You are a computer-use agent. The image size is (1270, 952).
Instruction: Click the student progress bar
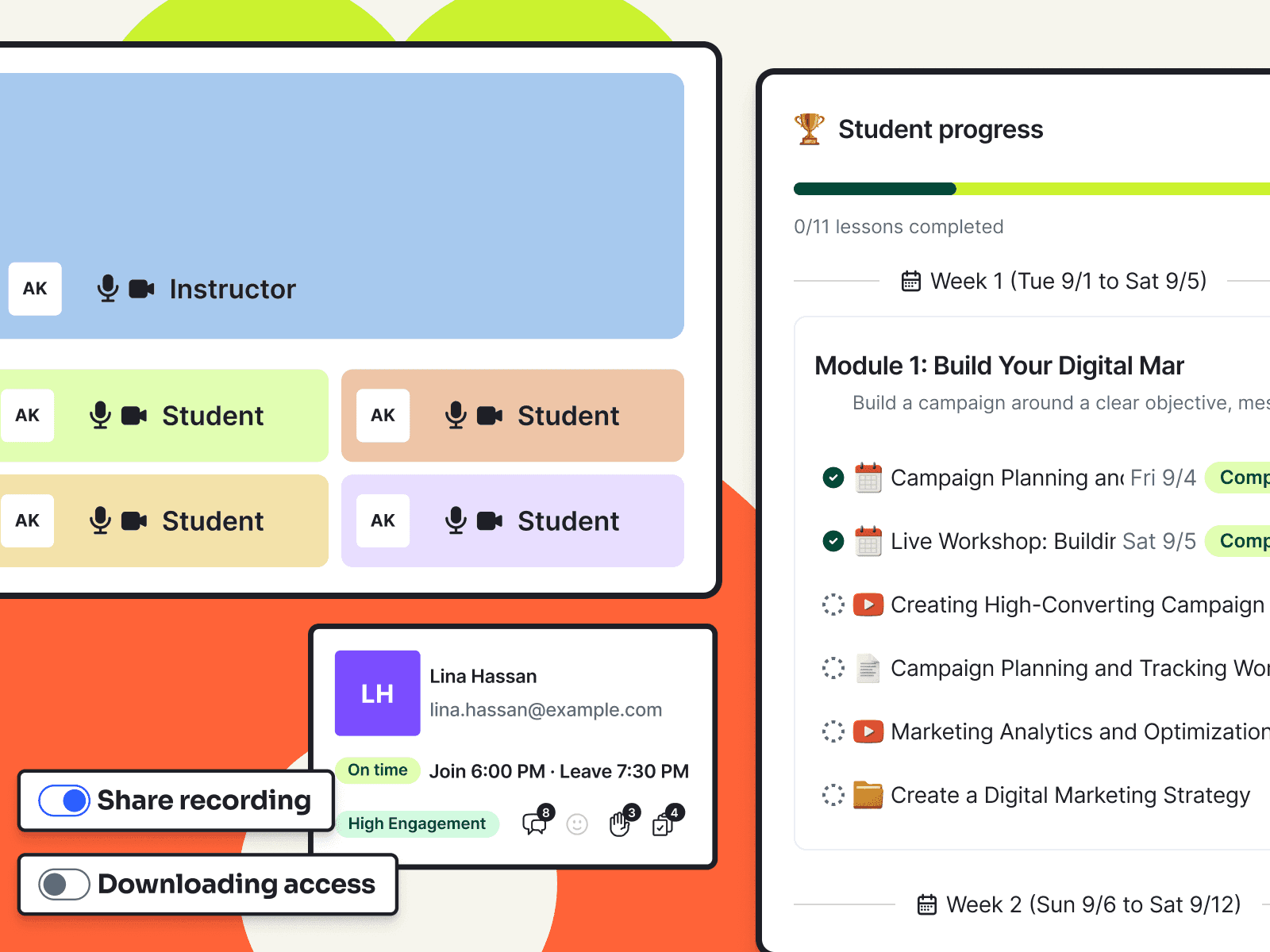[x=1032, y=189]
